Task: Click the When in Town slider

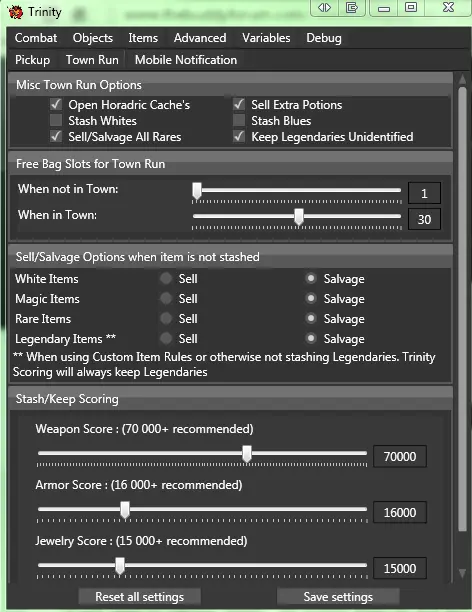Action: 297,217
